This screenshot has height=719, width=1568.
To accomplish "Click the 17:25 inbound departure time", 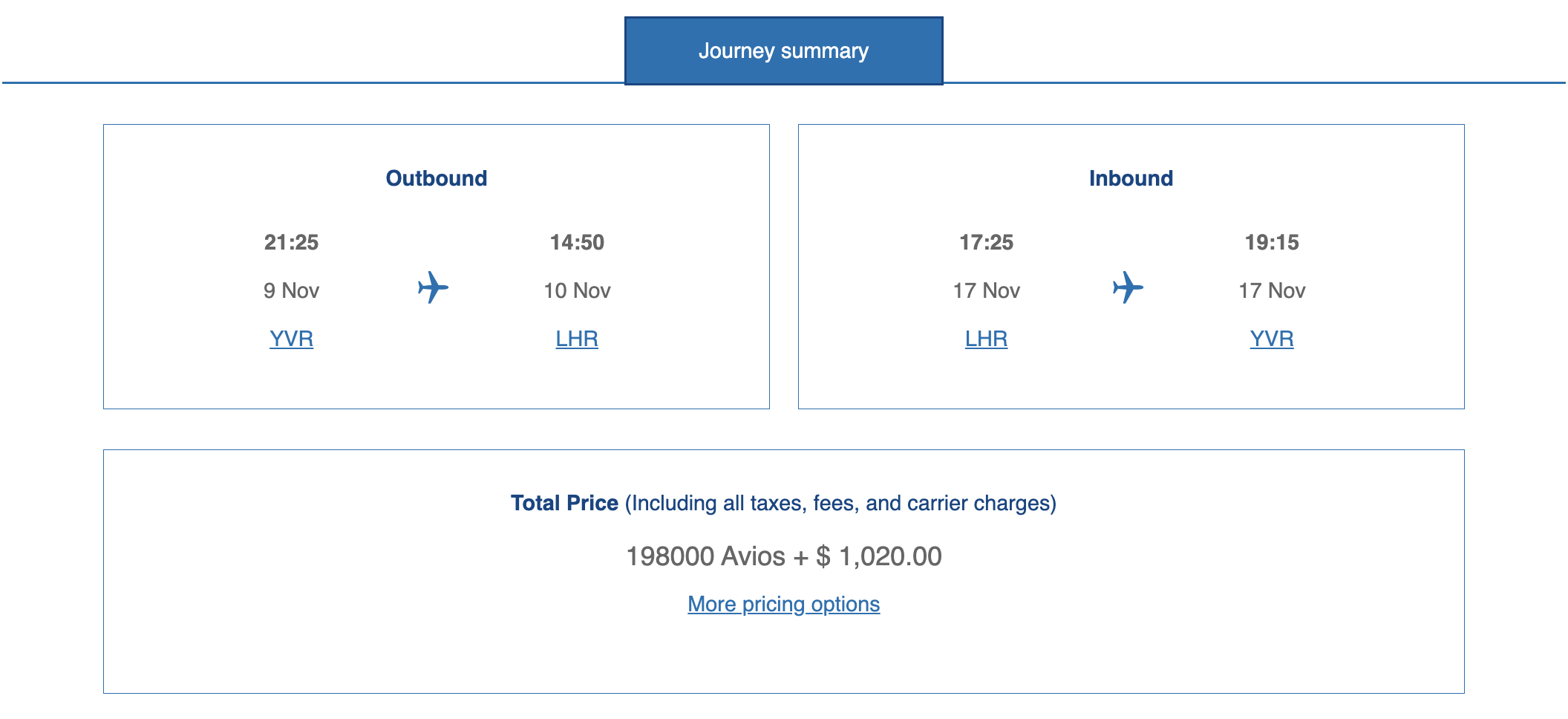I will click(x=986, y=242).
